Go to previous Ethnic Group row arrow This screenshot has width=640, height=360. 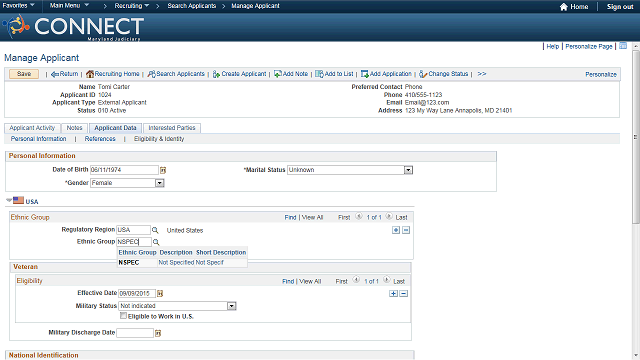(x=359, y=216)
